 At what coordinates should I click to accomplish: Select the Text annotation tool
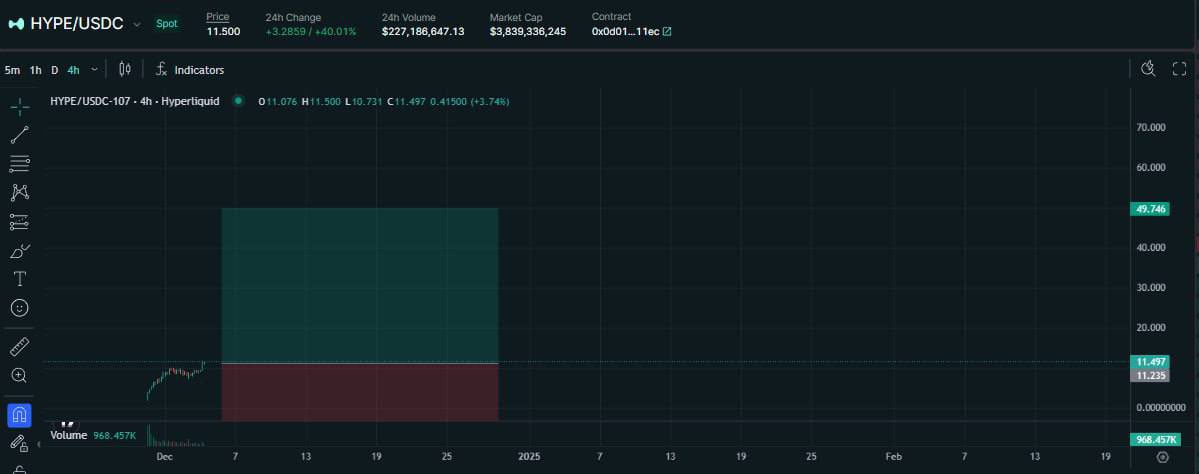pyautogui.click(x=20, y=279)
